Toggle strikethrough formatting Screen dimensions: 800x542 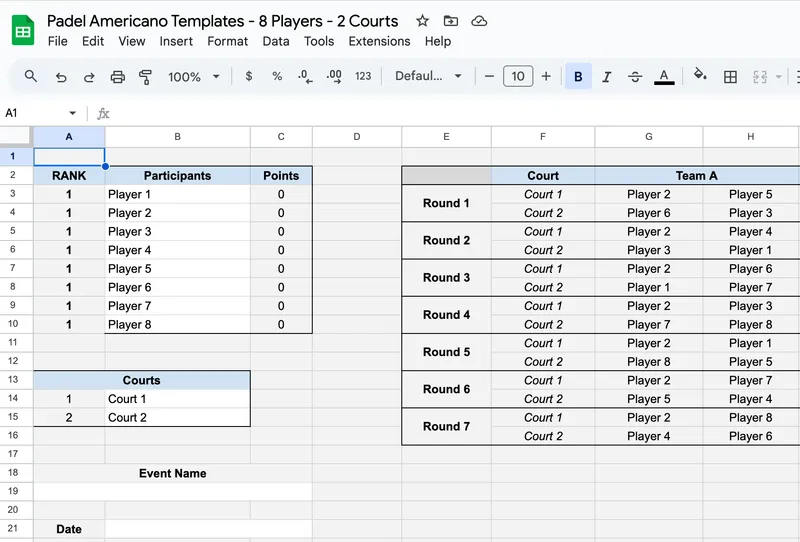pos(634,77)
